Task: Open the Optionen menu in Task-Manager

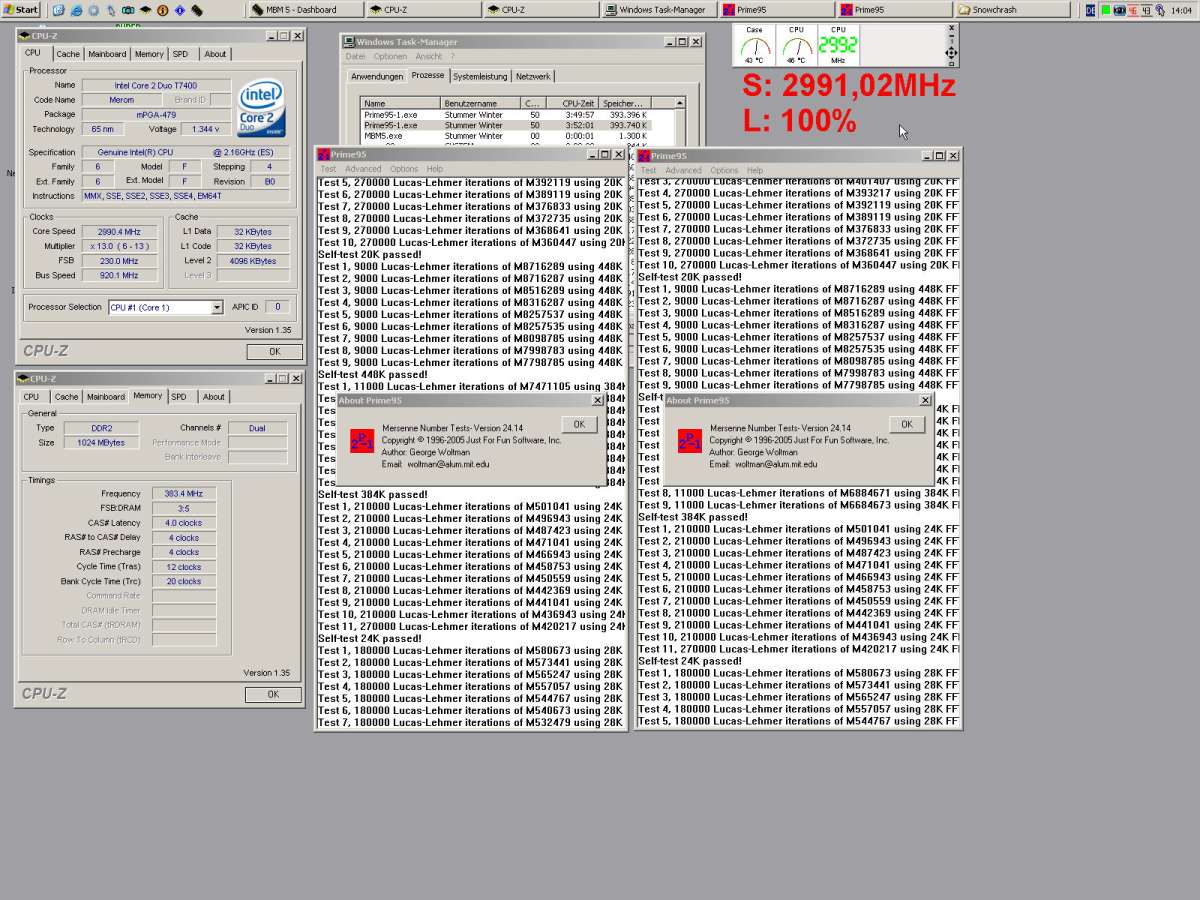Action: click(x=390, y=57)
